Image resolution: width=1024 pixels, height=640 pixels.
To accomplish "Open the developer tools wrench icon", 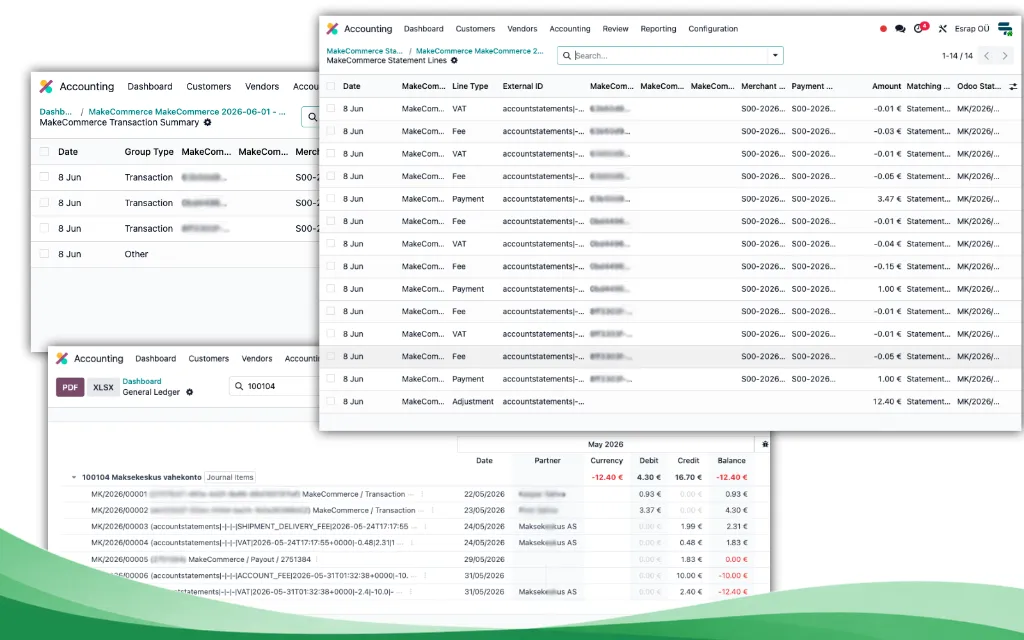I will point(942,29).
